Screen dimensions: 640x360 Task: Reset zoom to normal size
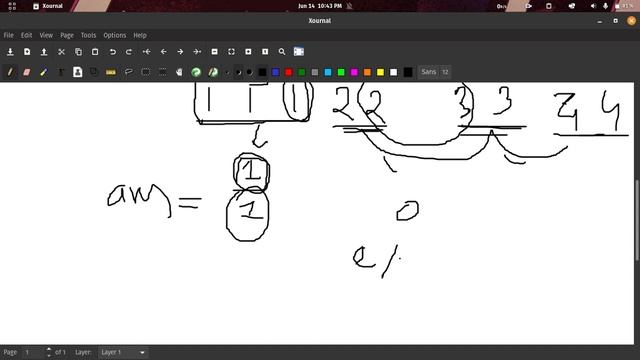[265, 52]
